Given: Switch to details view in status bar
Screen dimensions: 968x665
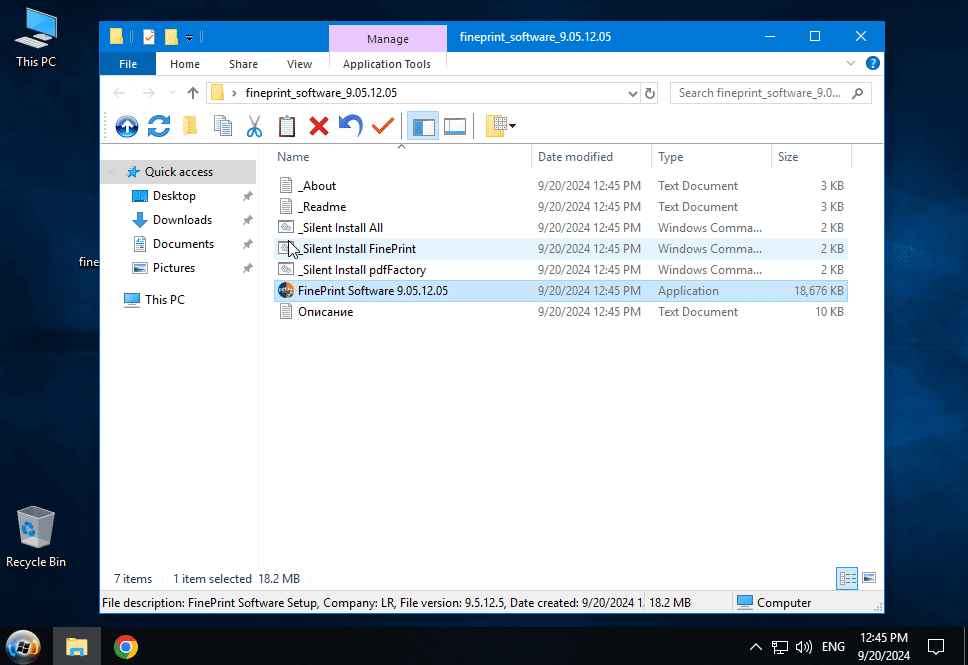Looking at the screenshot, I should (847, 579).
